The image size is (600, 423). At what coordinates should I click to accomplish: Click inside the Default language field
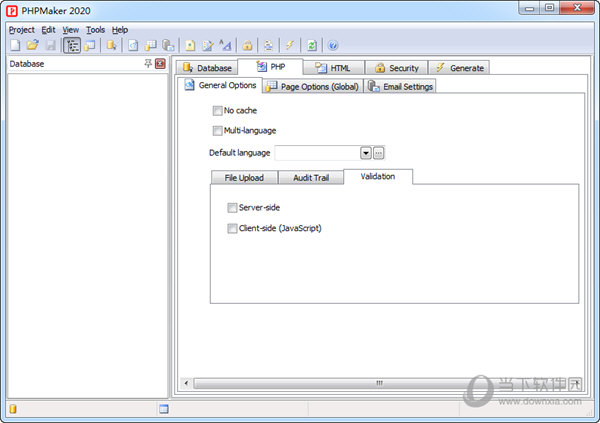click(318, 153)
